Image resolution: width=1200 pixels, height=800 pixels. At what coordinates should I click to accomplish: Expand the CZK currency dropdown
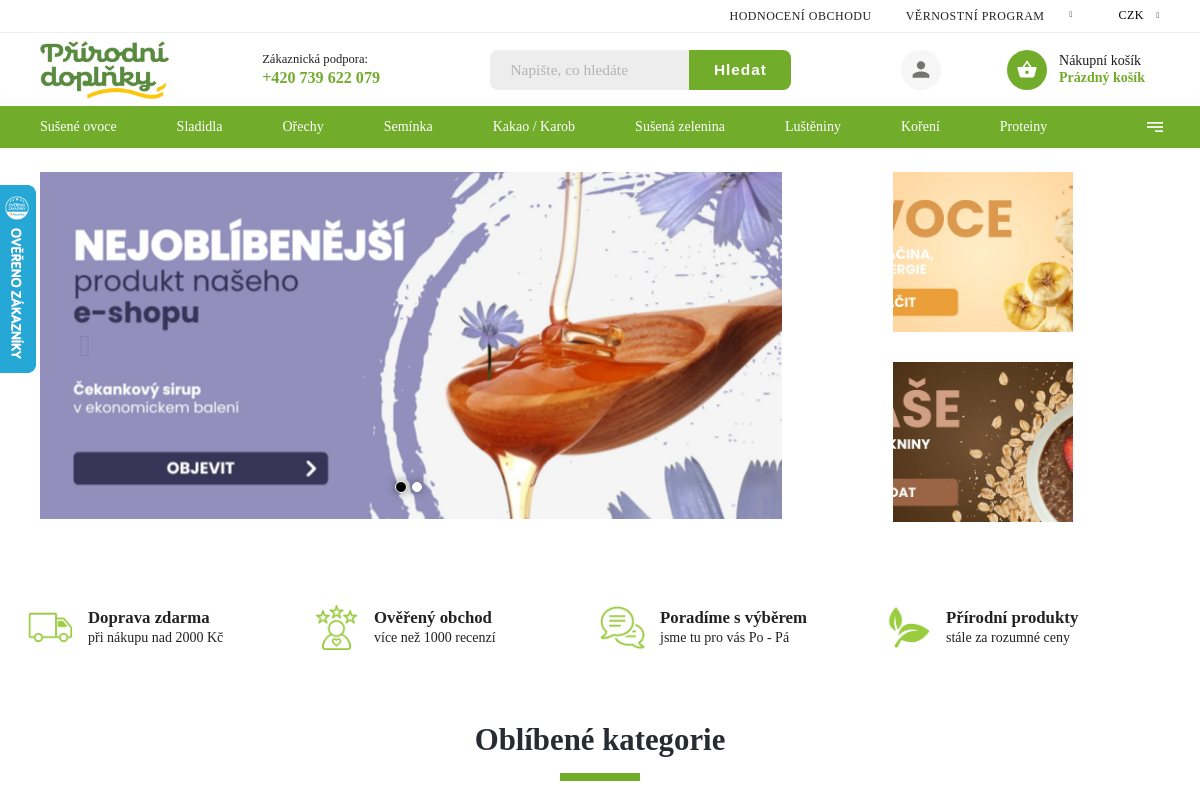(x=1138, y=15)
